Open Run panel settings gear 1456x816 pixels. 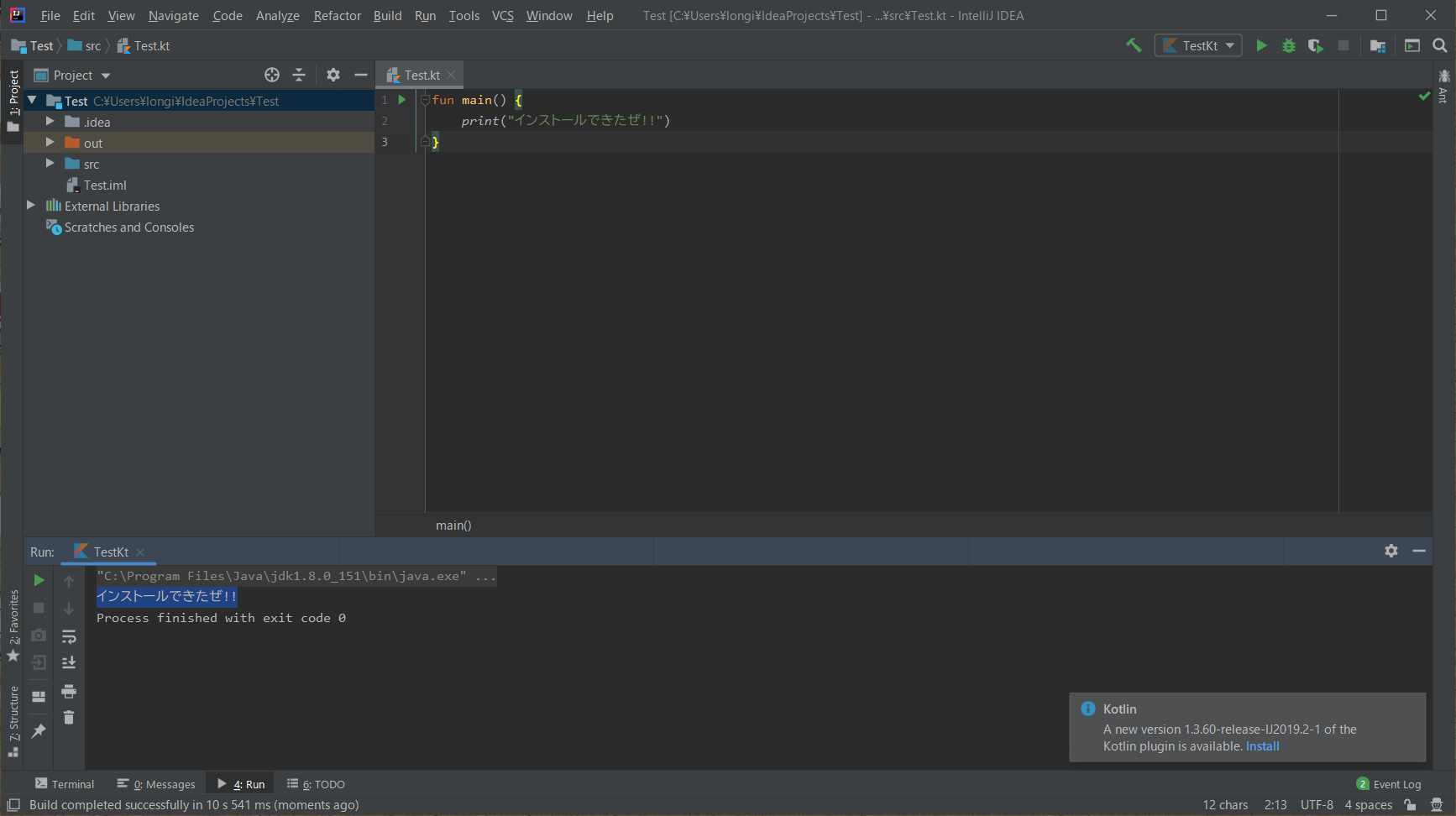(1391, 551)
